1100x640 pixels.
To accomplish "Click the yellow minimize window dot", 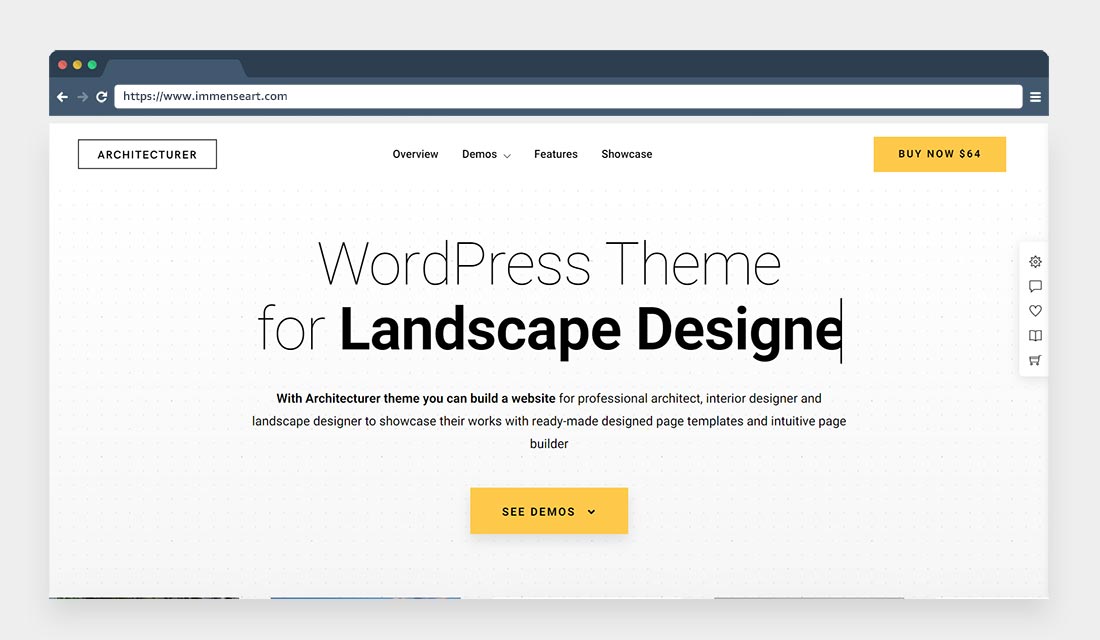I will pyautogui.click(x=77, y=65).
